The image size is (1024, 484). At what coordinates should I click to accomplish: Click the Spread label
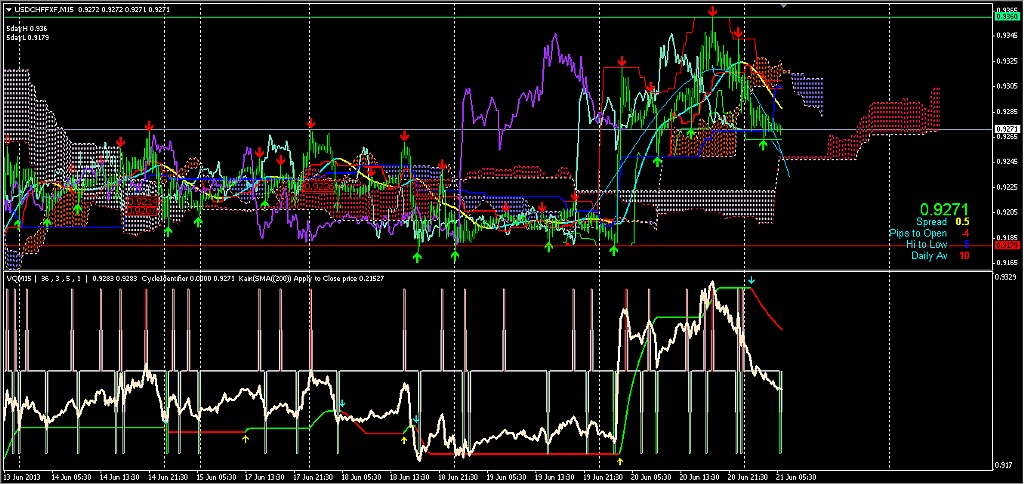[930, 222]
